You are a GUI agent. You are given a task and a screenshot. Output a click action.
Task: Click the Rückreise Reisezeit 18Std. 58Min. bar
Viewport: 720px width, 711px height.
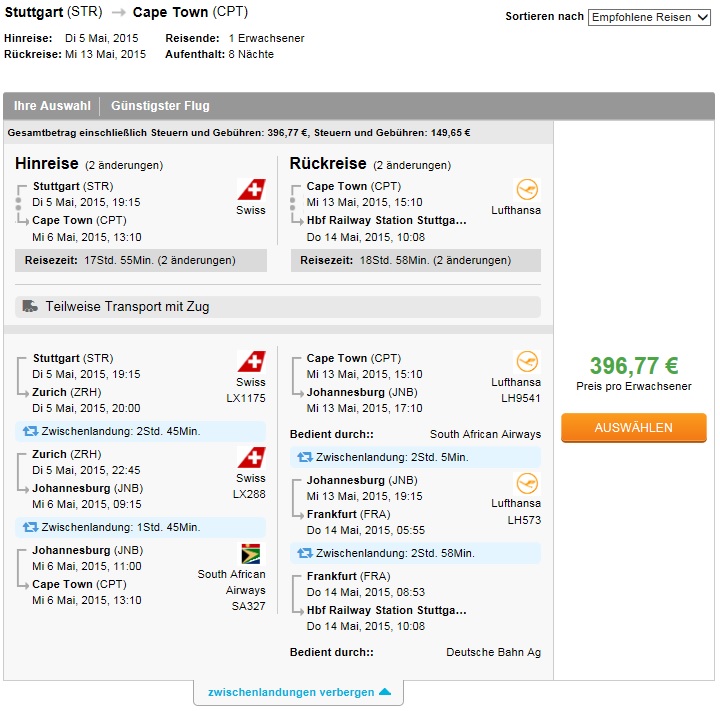click(416, 260)
